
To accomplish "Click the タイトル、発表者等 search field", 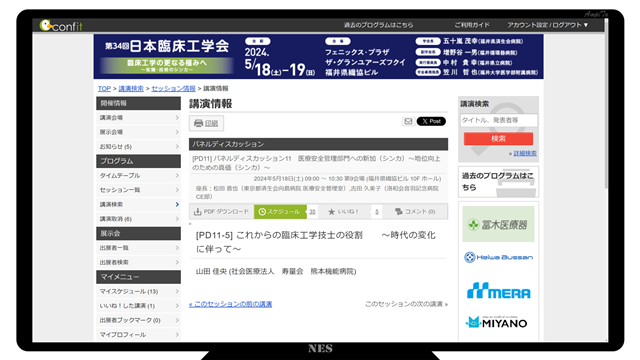I will click(498, 120).
